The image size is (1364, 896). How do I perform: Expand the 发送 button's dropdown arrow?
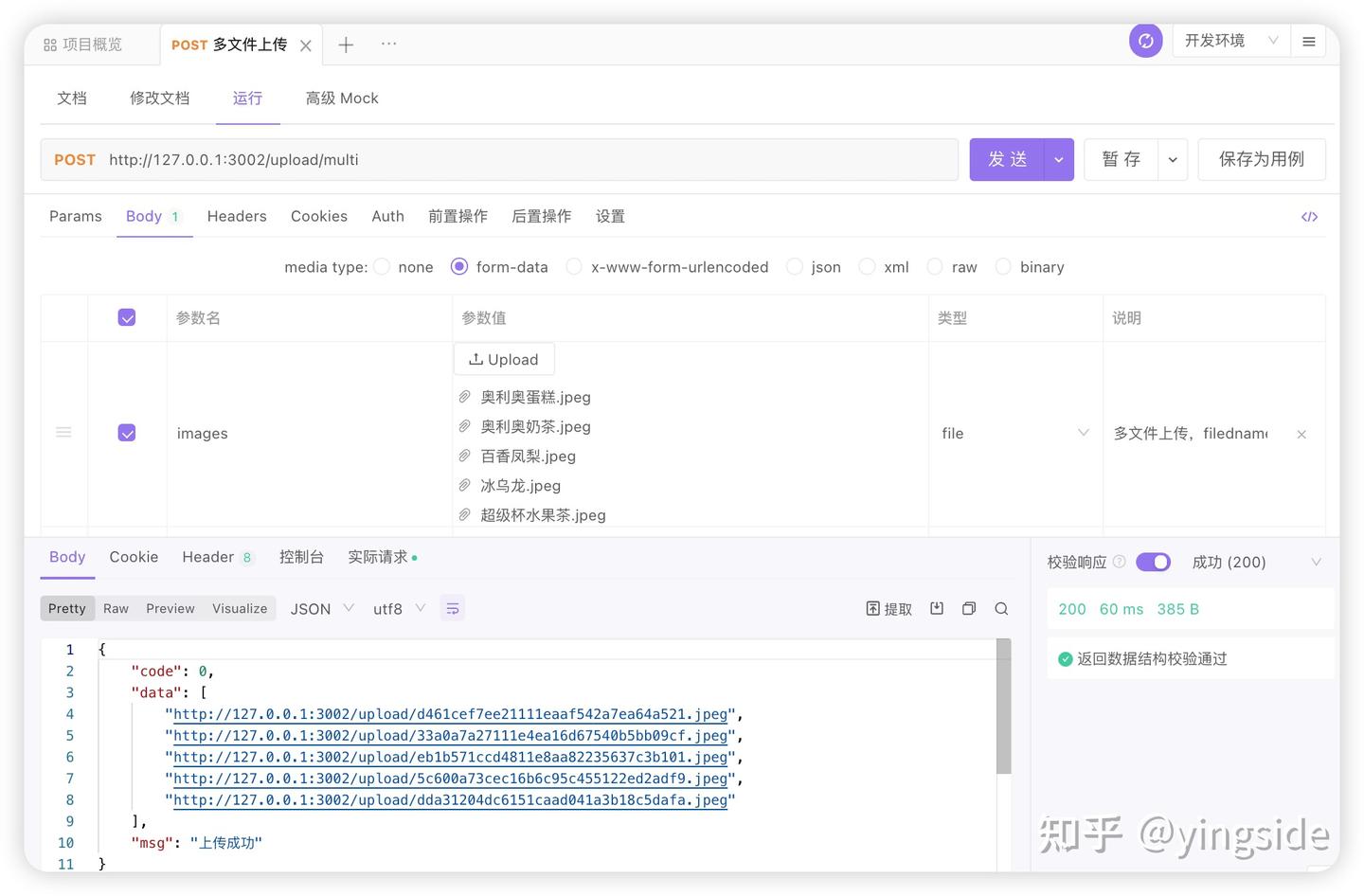1058,159
